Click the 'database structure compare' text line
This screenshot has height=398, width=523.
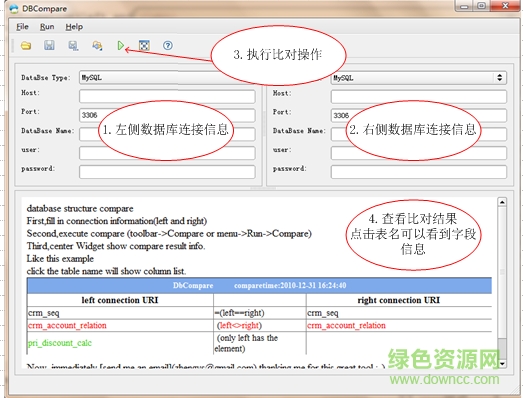tap(80, 209)
